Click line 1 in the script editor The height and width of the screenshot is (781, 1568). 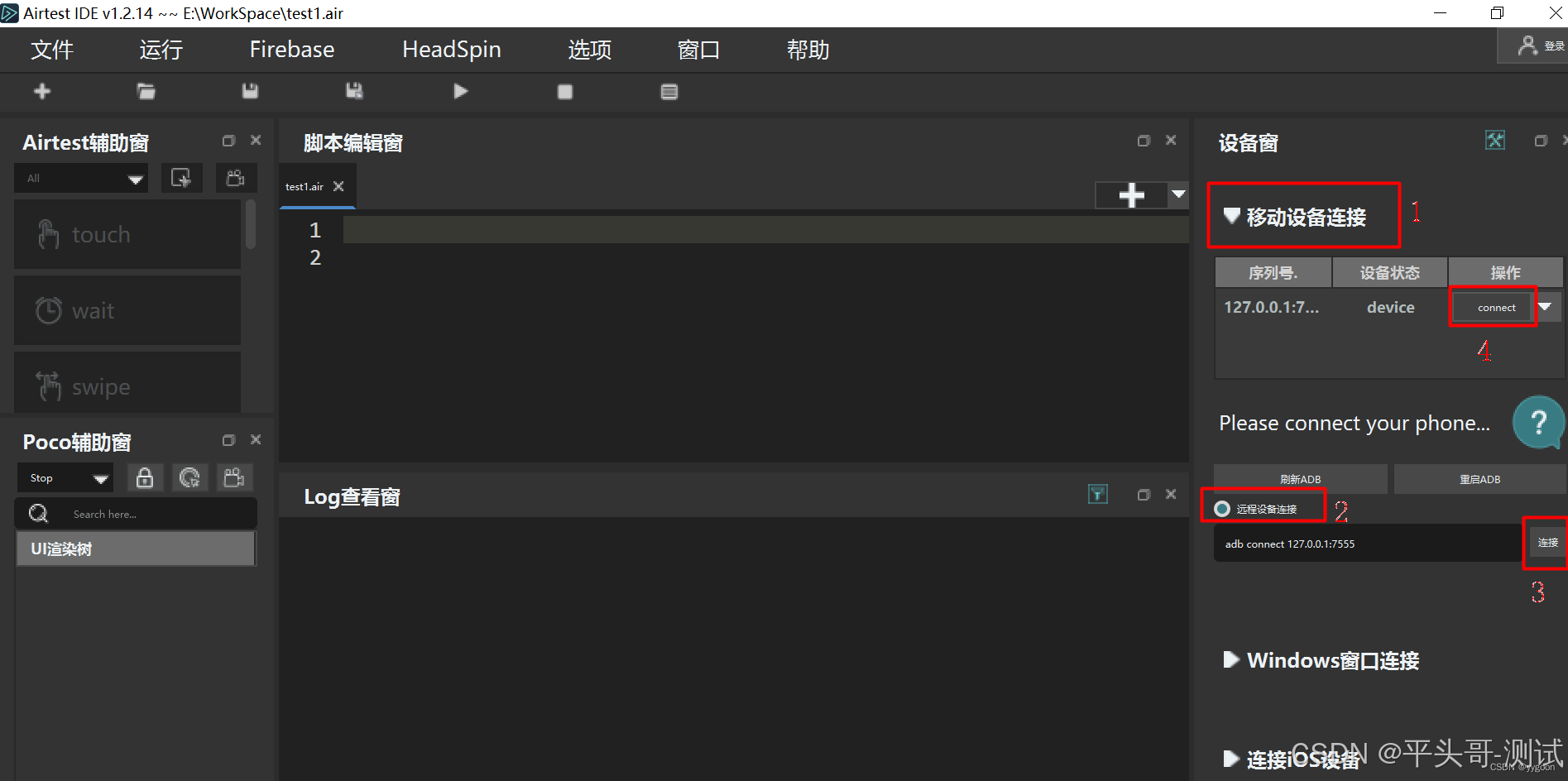click(x=765, y=229)
